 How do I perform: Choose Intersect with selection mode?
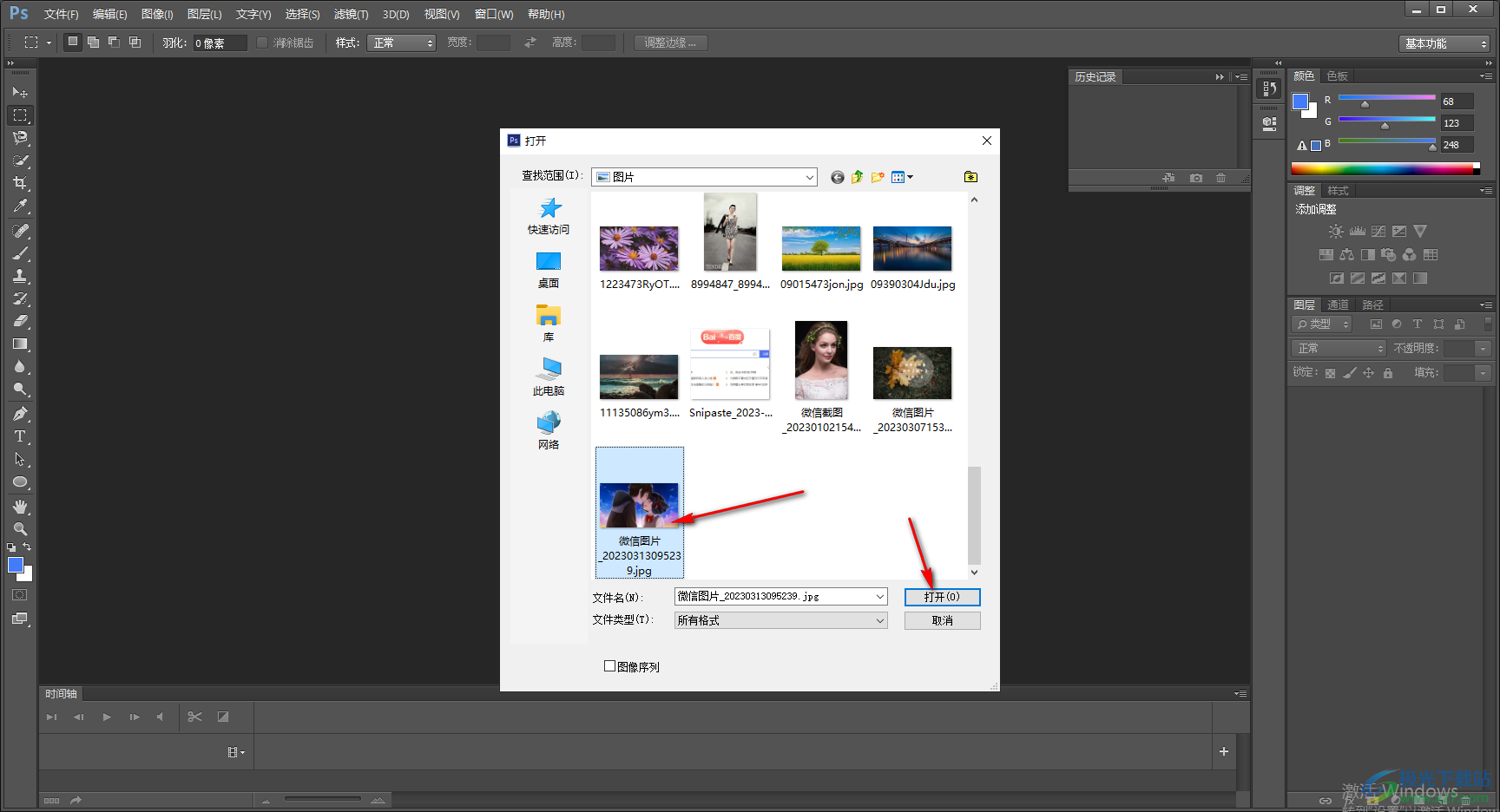pos(135,42)
